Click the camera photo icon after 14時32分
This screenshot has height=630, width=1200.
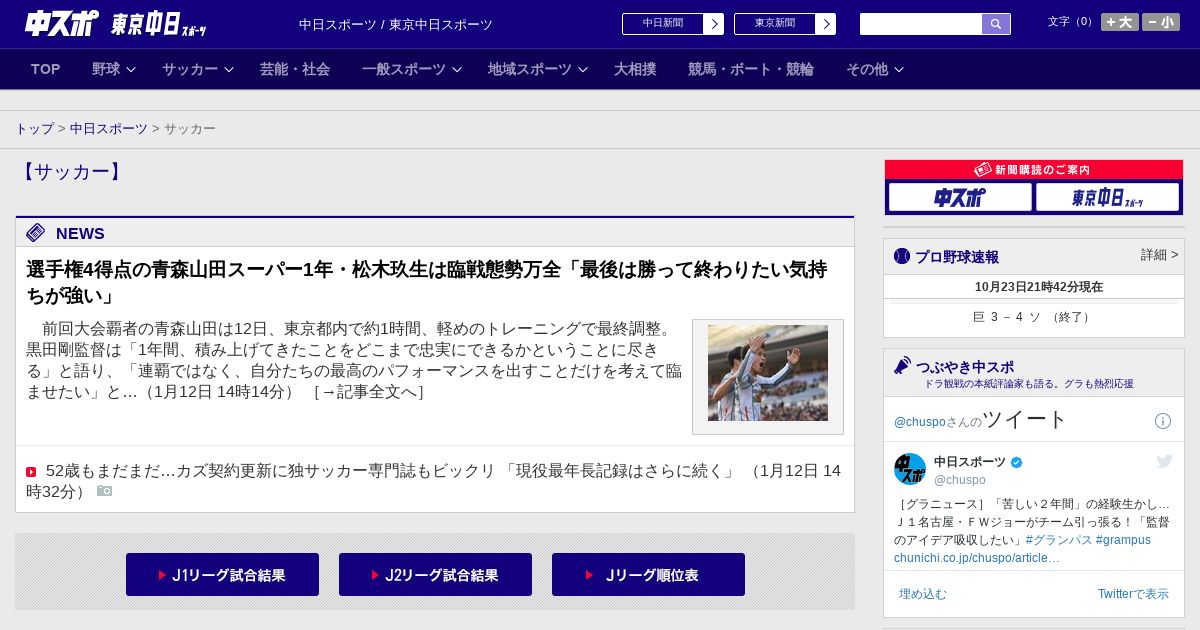pos(104,491)
